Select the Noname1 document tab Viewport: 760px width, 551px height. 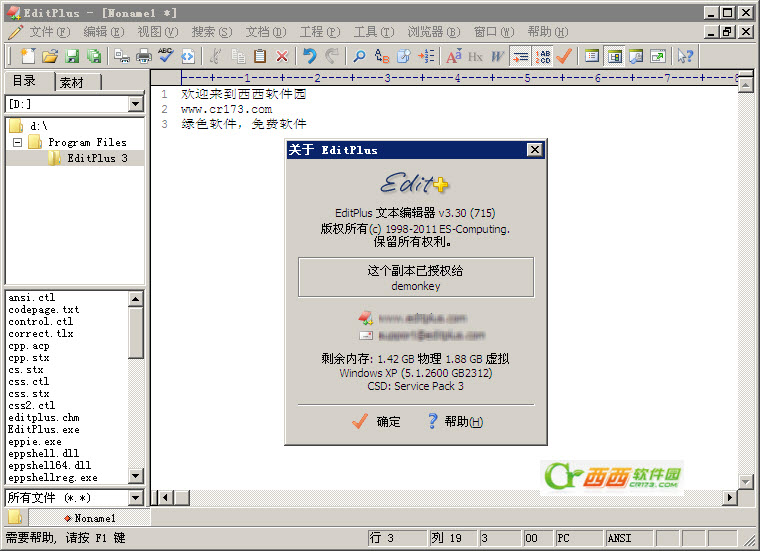point(90,518)
